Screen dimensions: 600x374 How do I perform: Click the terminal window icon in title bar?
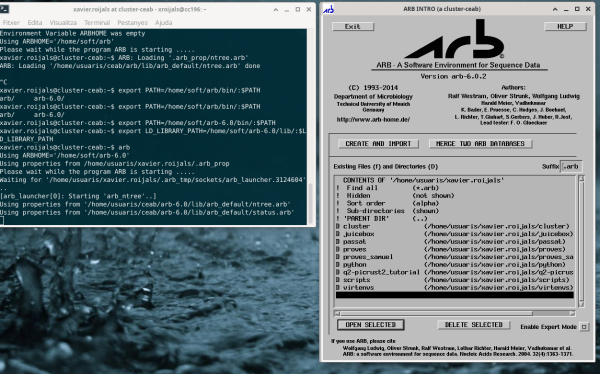coord(4,9)
